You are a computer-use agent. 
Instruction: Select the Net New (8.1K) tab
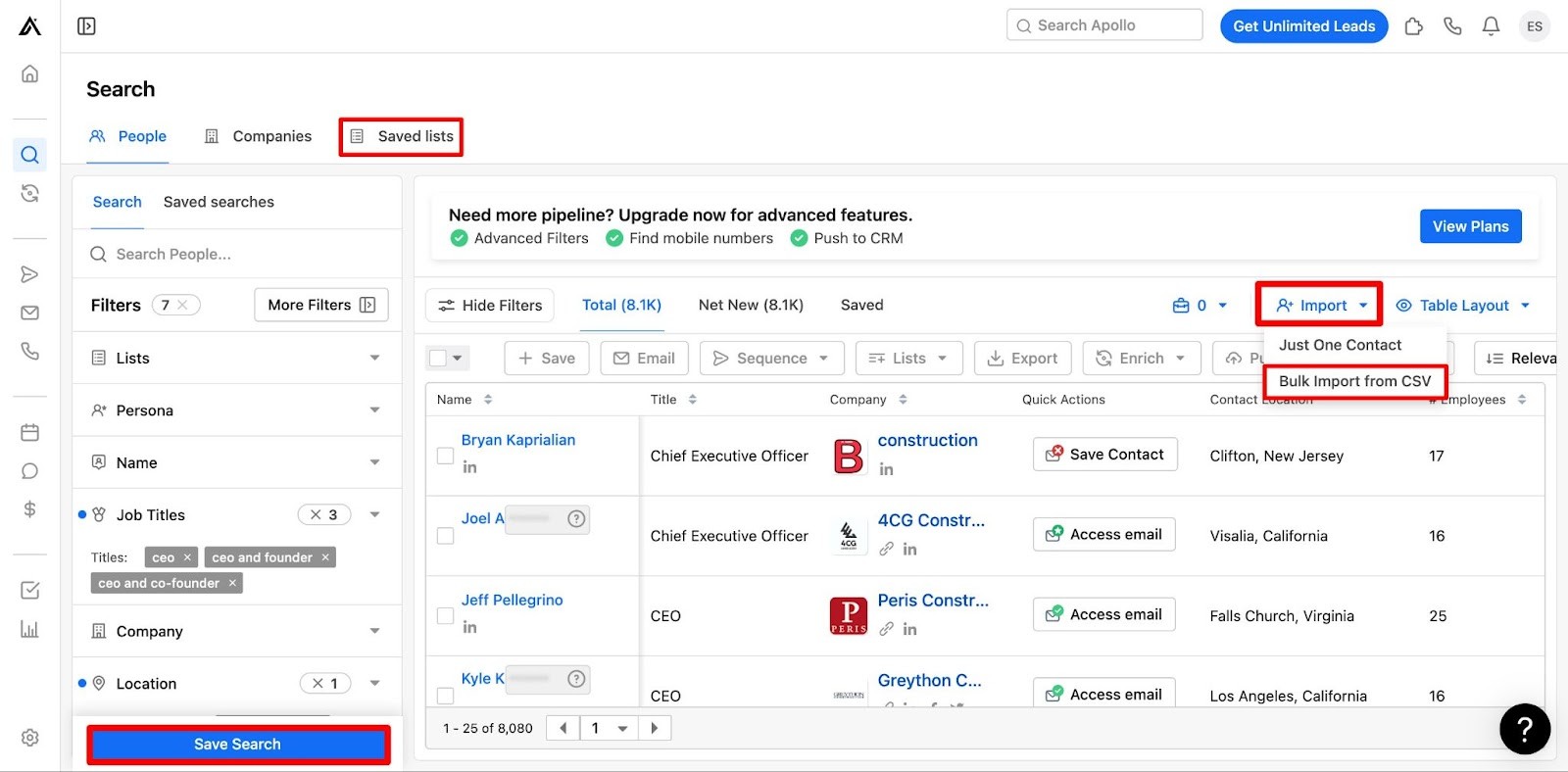click(x=751, y=305)
